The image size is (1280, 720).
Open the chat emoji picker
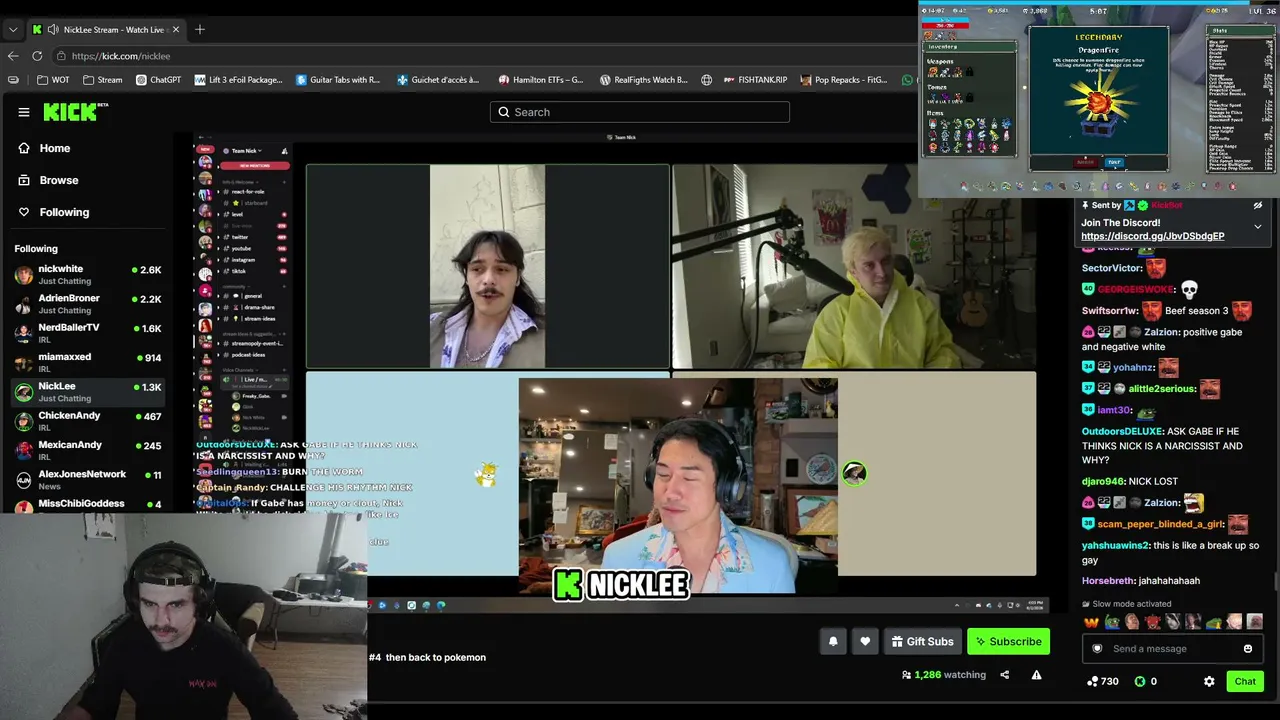(x=1247, y=649)
